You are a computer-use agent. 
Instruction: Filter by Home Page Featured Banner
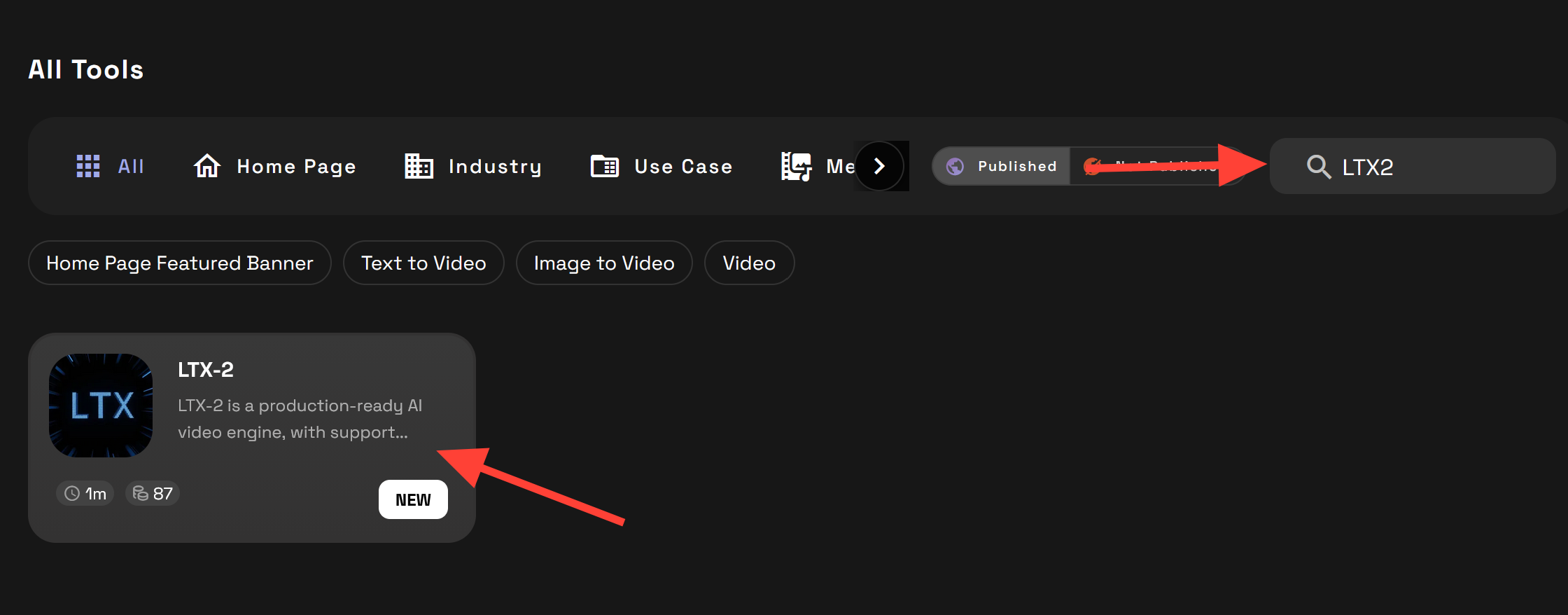[179, 263]
